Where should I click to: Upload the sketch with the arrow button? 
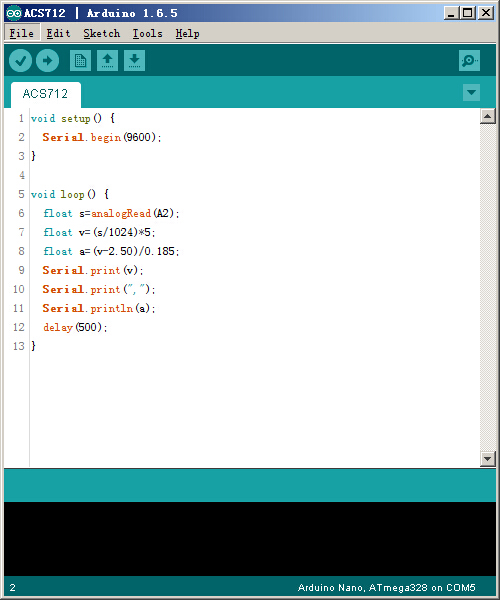(47, 60)
